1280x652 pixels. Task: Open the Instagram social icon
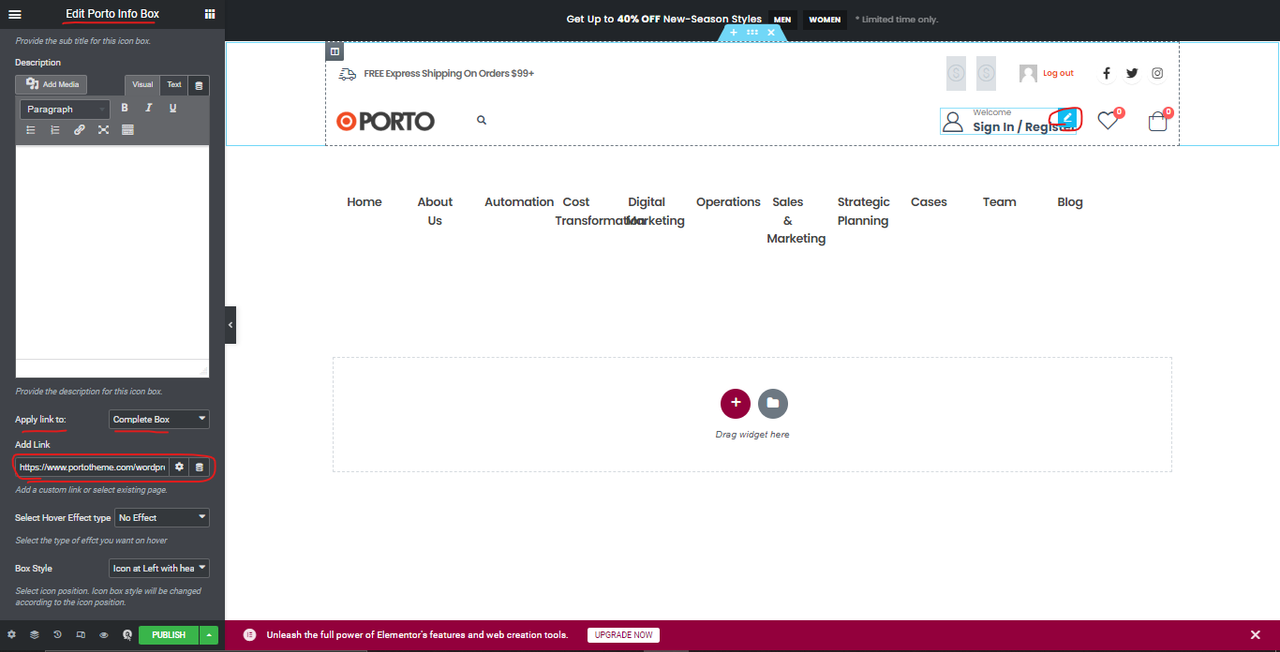tap(1157, 73)
